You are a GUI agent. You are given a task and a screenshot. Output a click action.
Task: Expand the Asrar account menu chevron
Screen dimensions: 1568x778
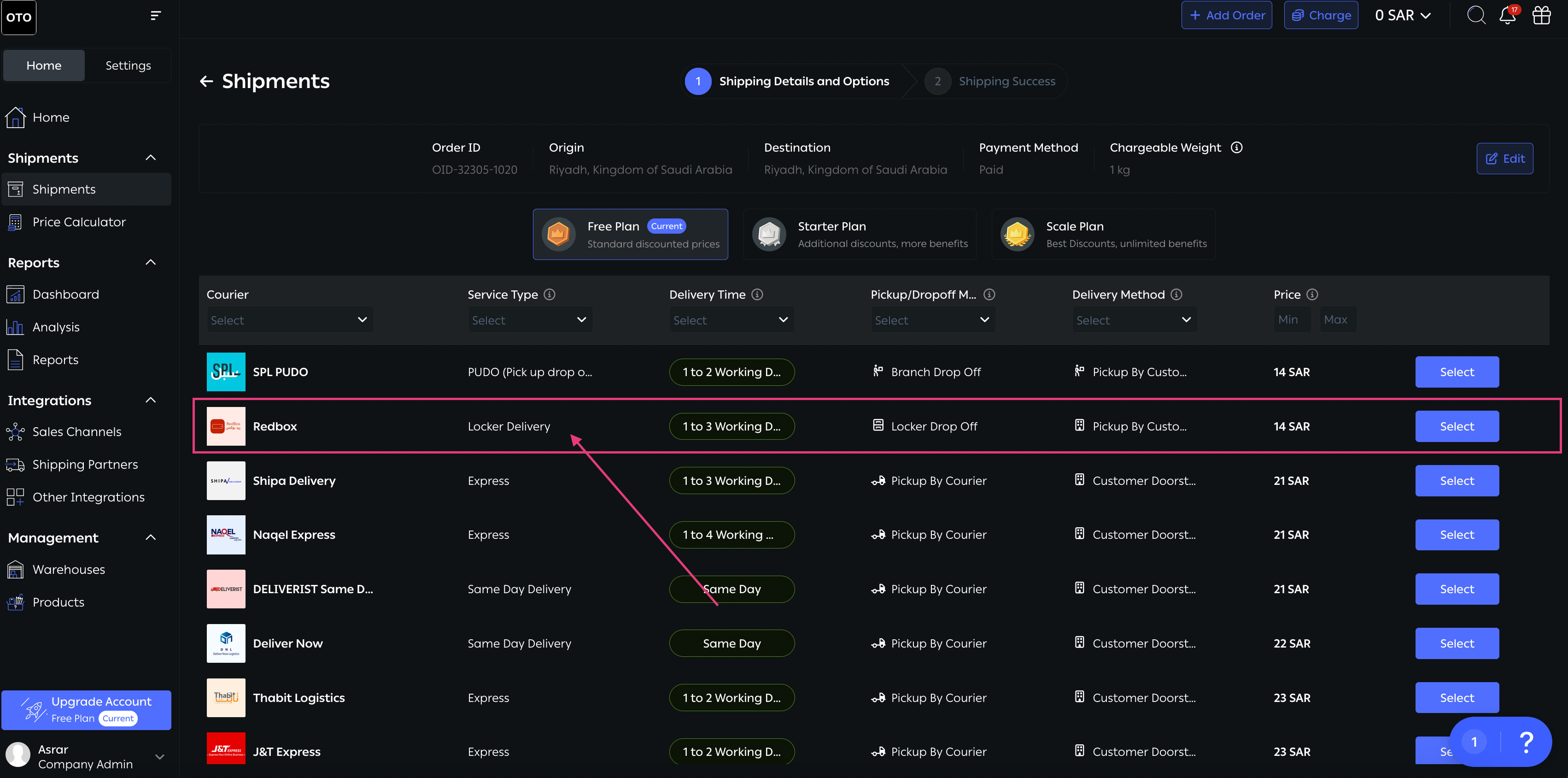[x=160, y=757]
